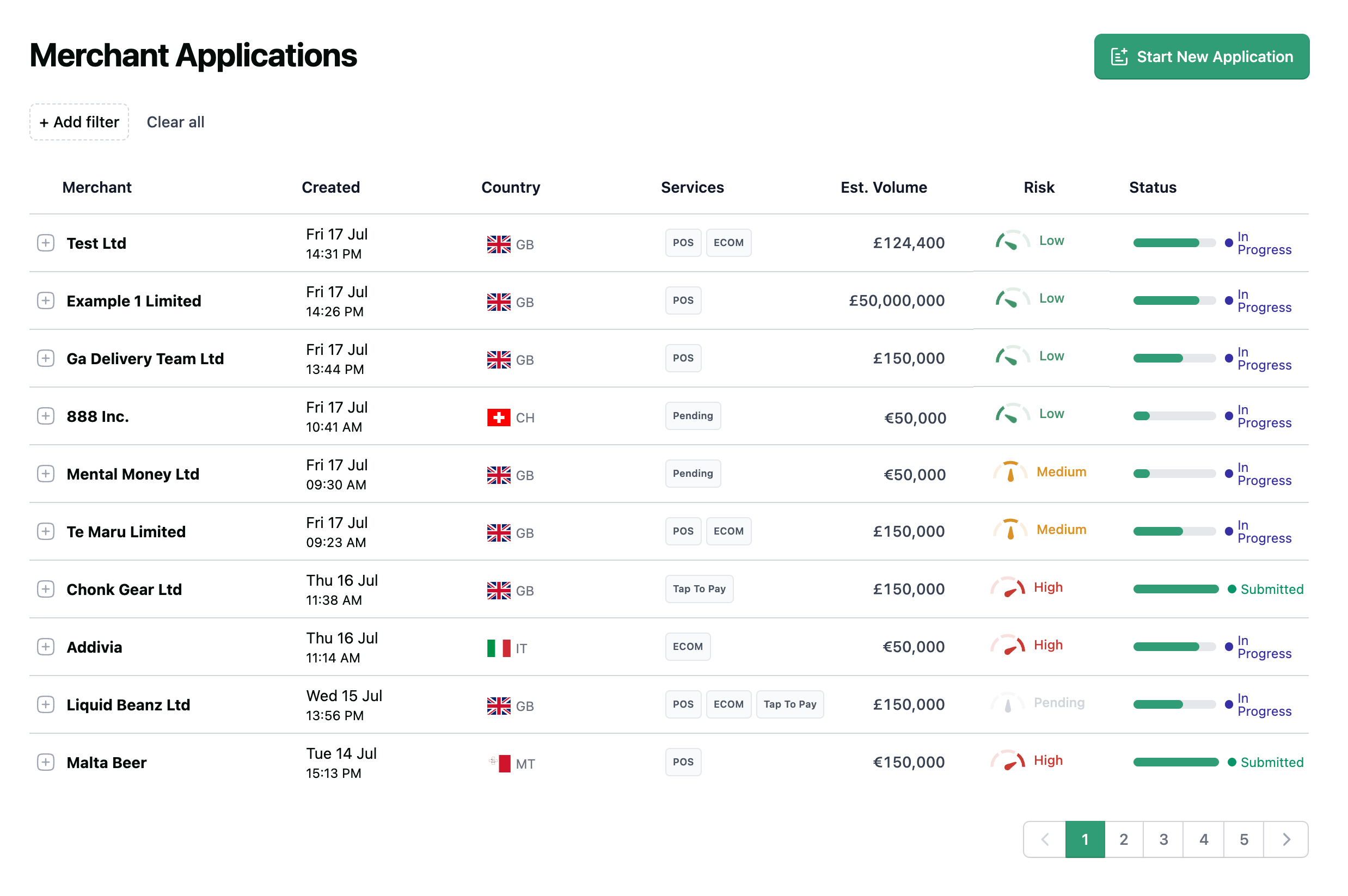Open Malta Beer merchant name
1348x896 pixels.
[x=106, y=763]
